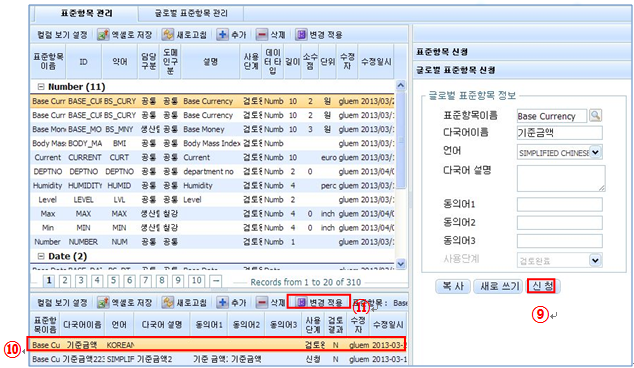Open the 표준항목 관리 tab

tap(87, 14)
